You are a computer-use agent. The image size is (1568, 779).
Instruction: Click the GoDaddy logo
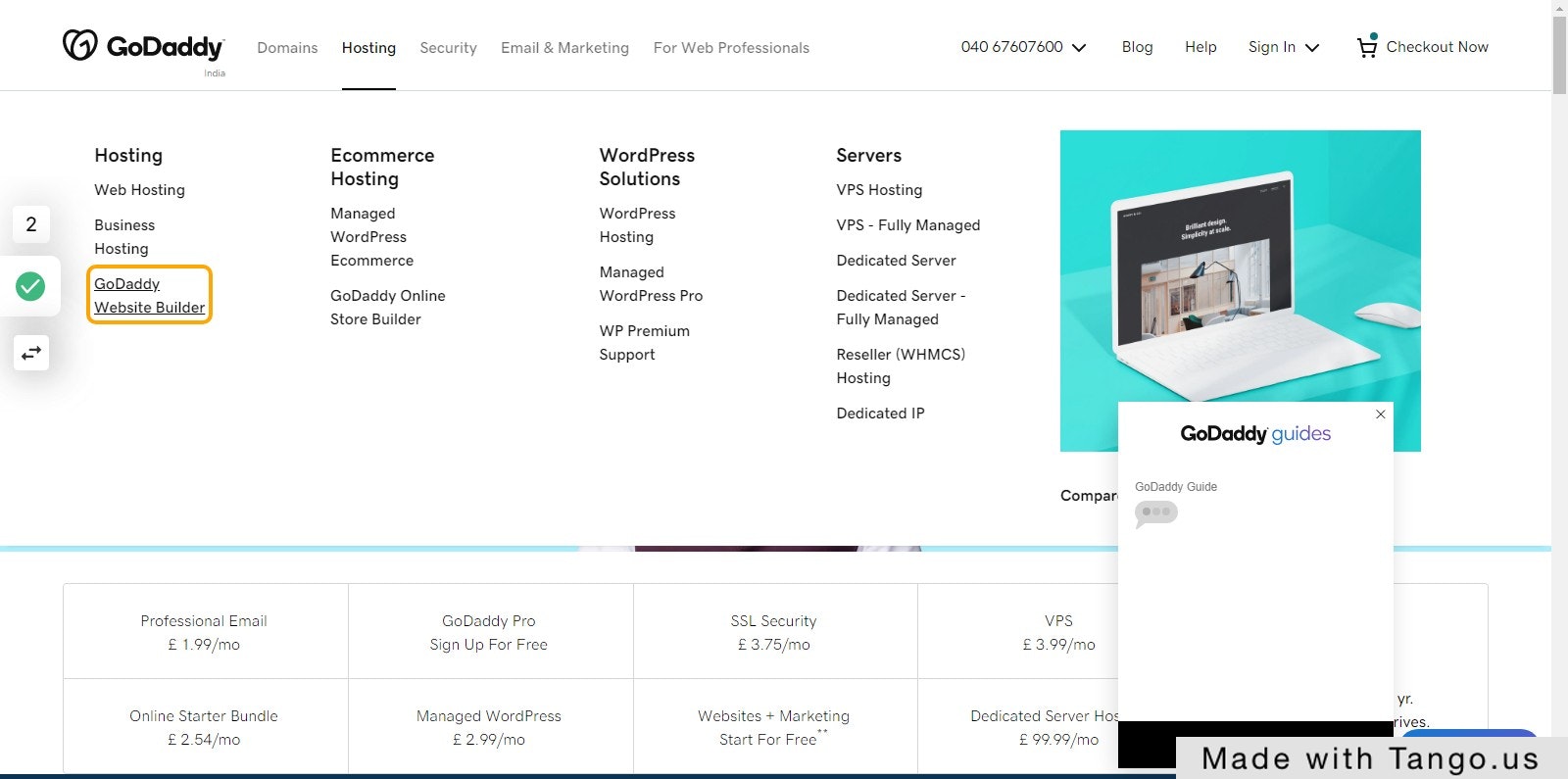[143, 47]
